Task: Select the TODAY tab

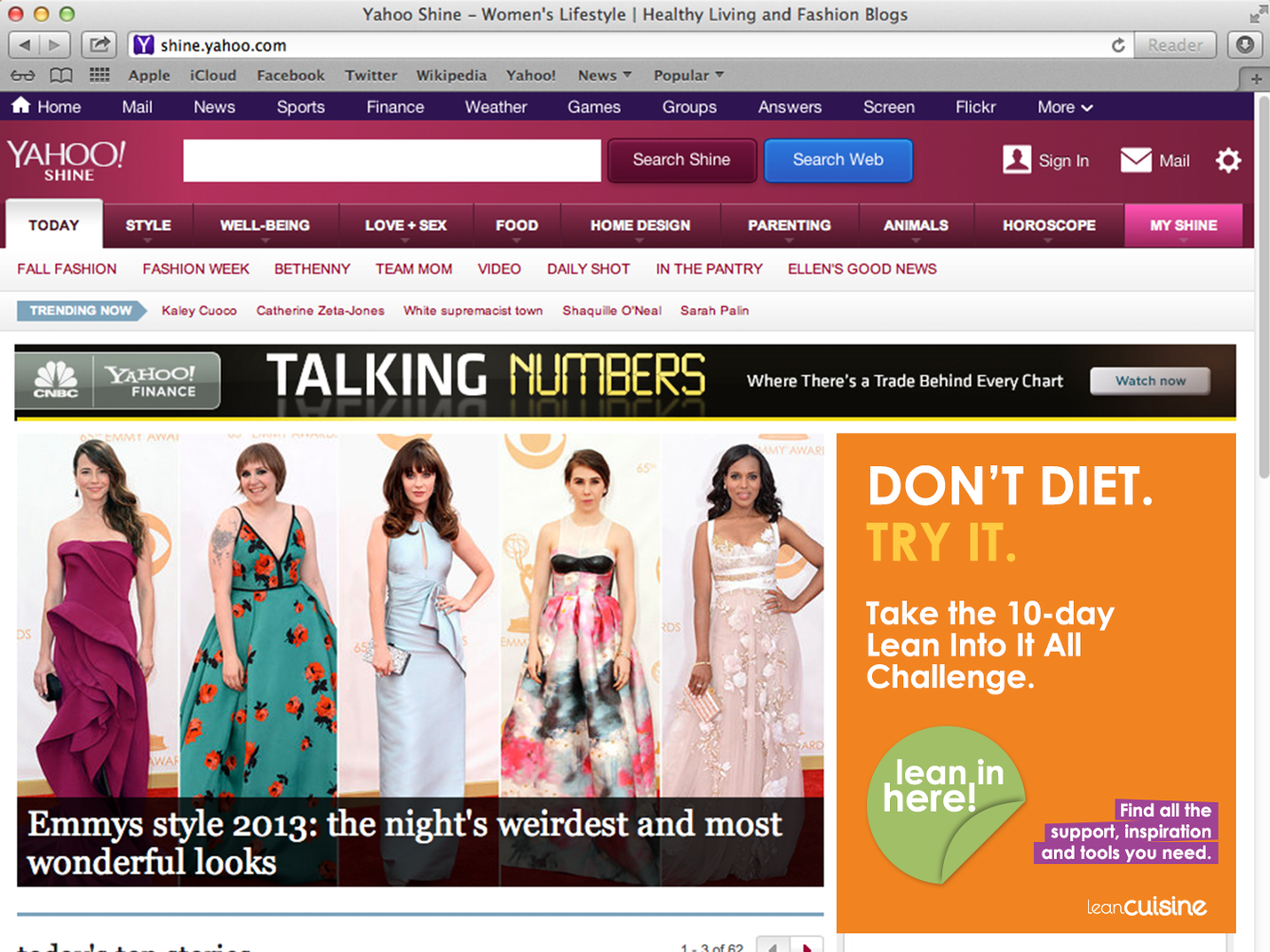Action: [x=54, y=225]
